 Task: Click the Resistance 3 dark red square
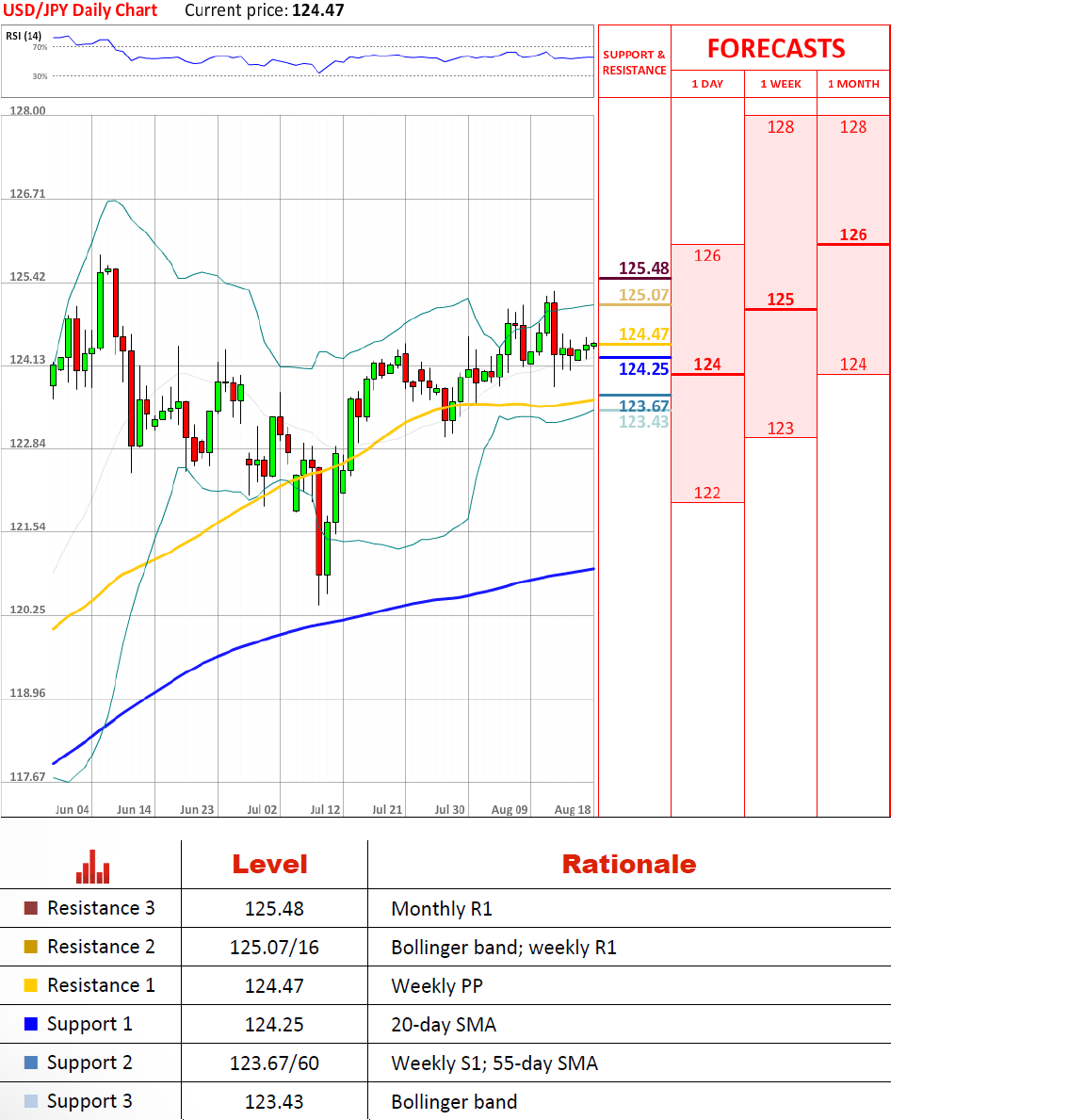tap(31, 908)
